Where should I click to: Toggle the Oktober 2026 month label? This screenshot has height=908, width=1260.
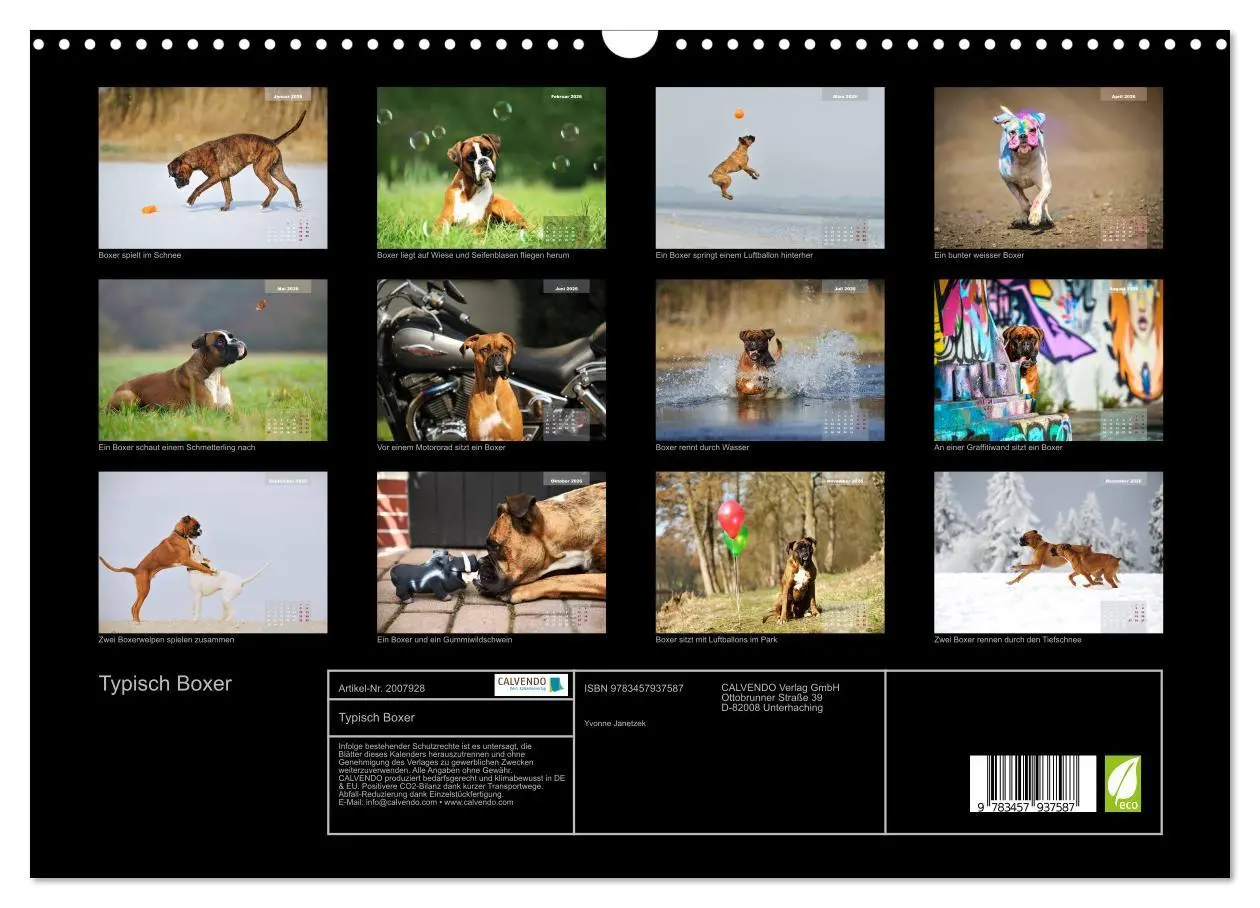(565, 480)
